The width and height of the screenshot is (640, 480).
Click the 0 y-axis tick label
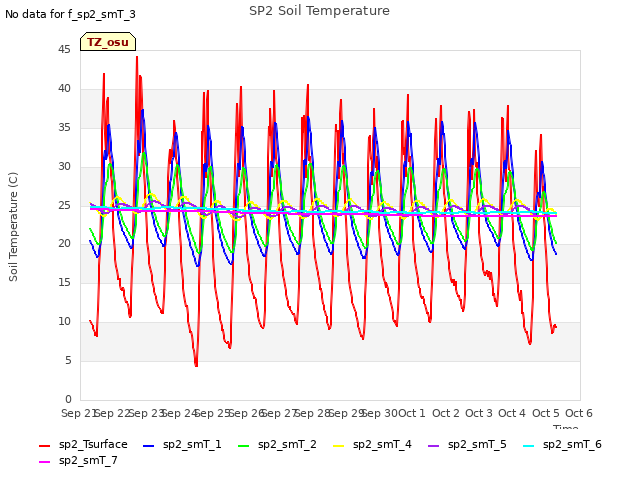click(68, 399)
